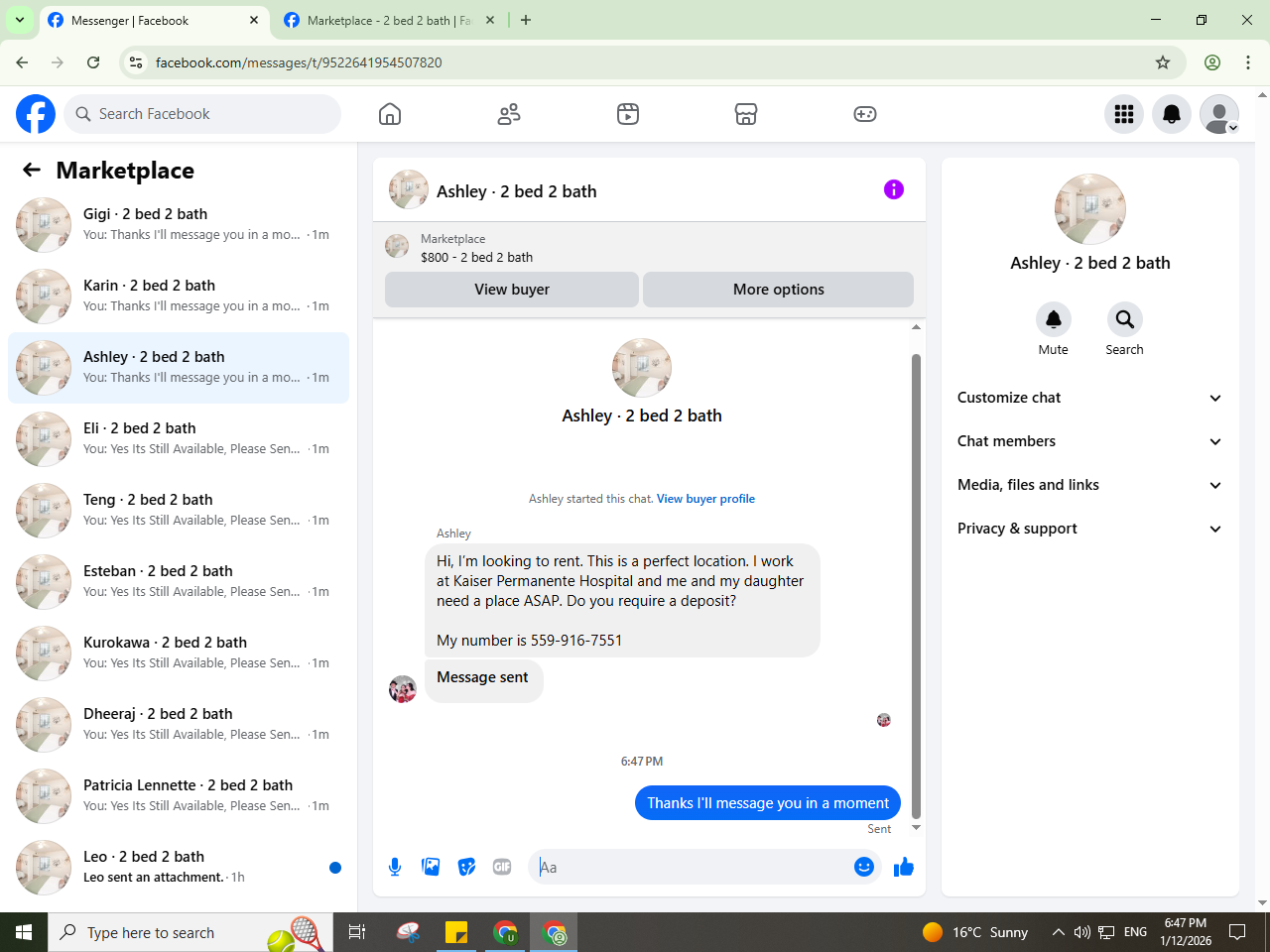Reload the page in Chrome
Screen dimensions: 1270x952
(93, 62)
